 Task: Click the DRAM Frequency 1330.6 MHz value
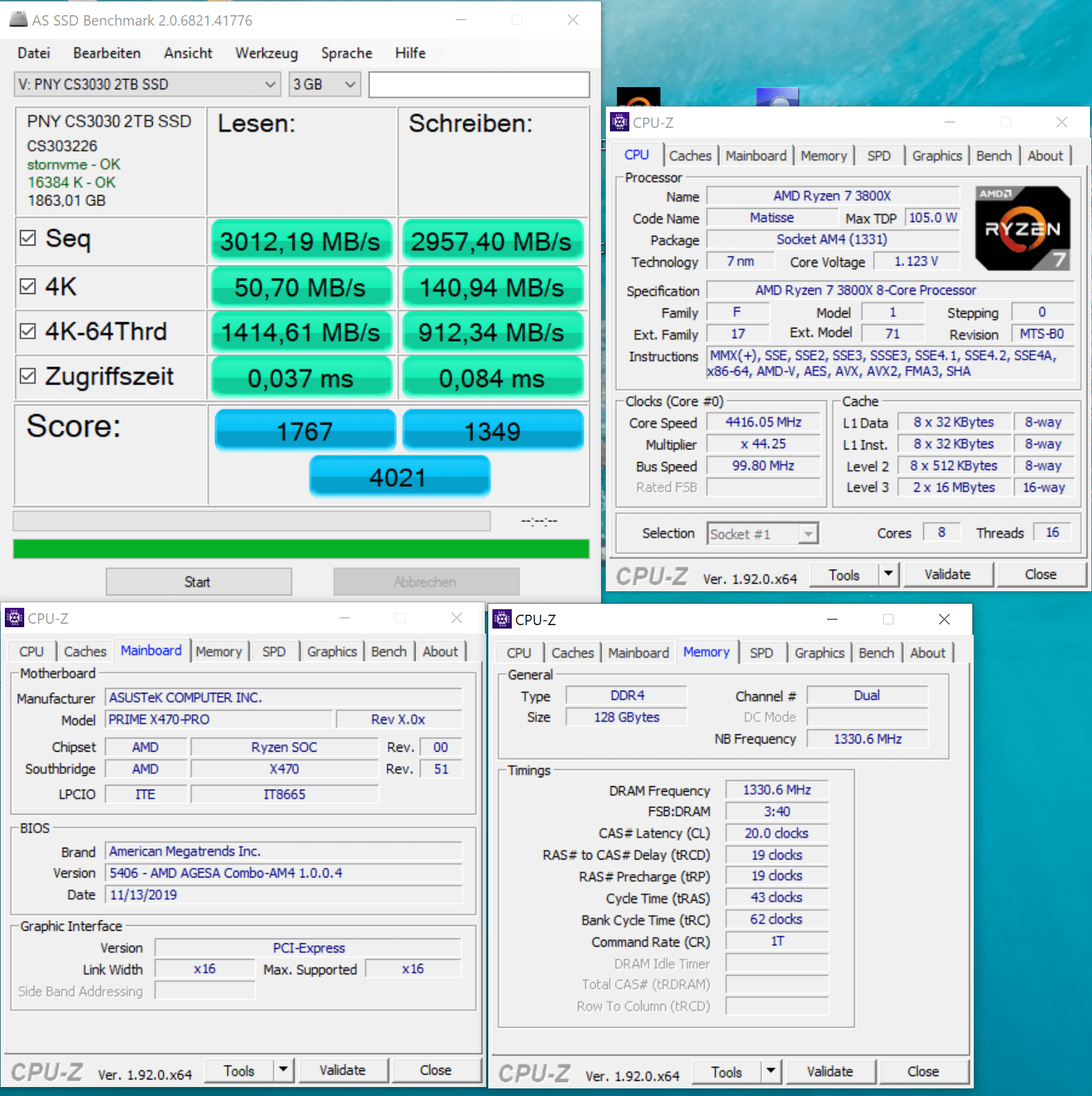[x=777, y=790]
